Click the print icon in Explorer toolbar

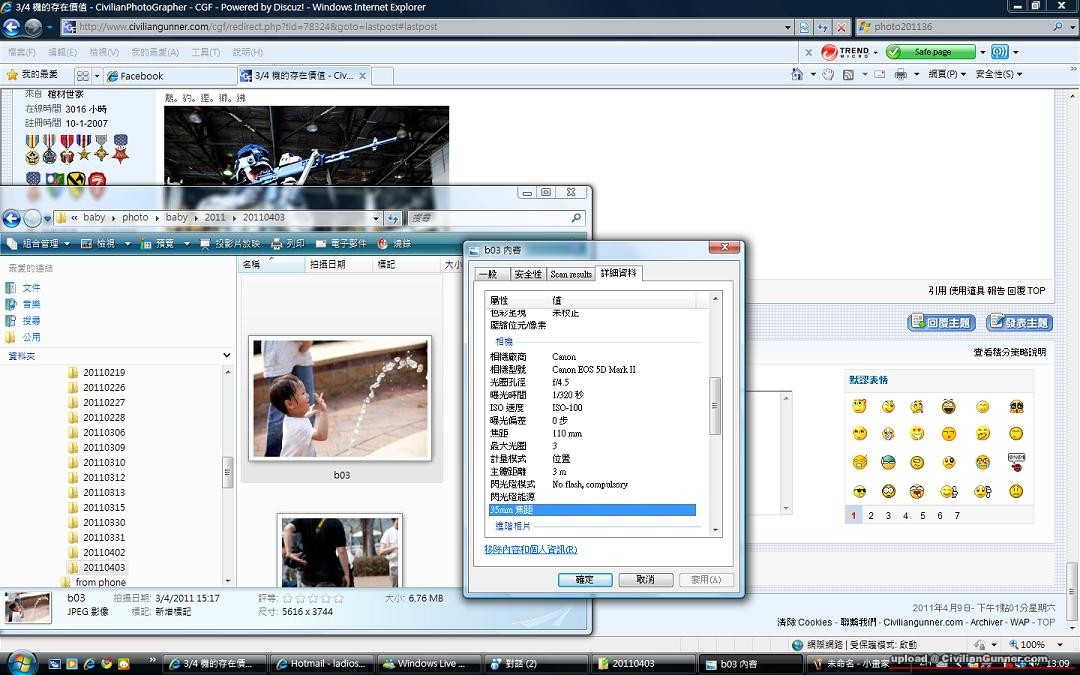pyautogui.click(x=277, y=244)
